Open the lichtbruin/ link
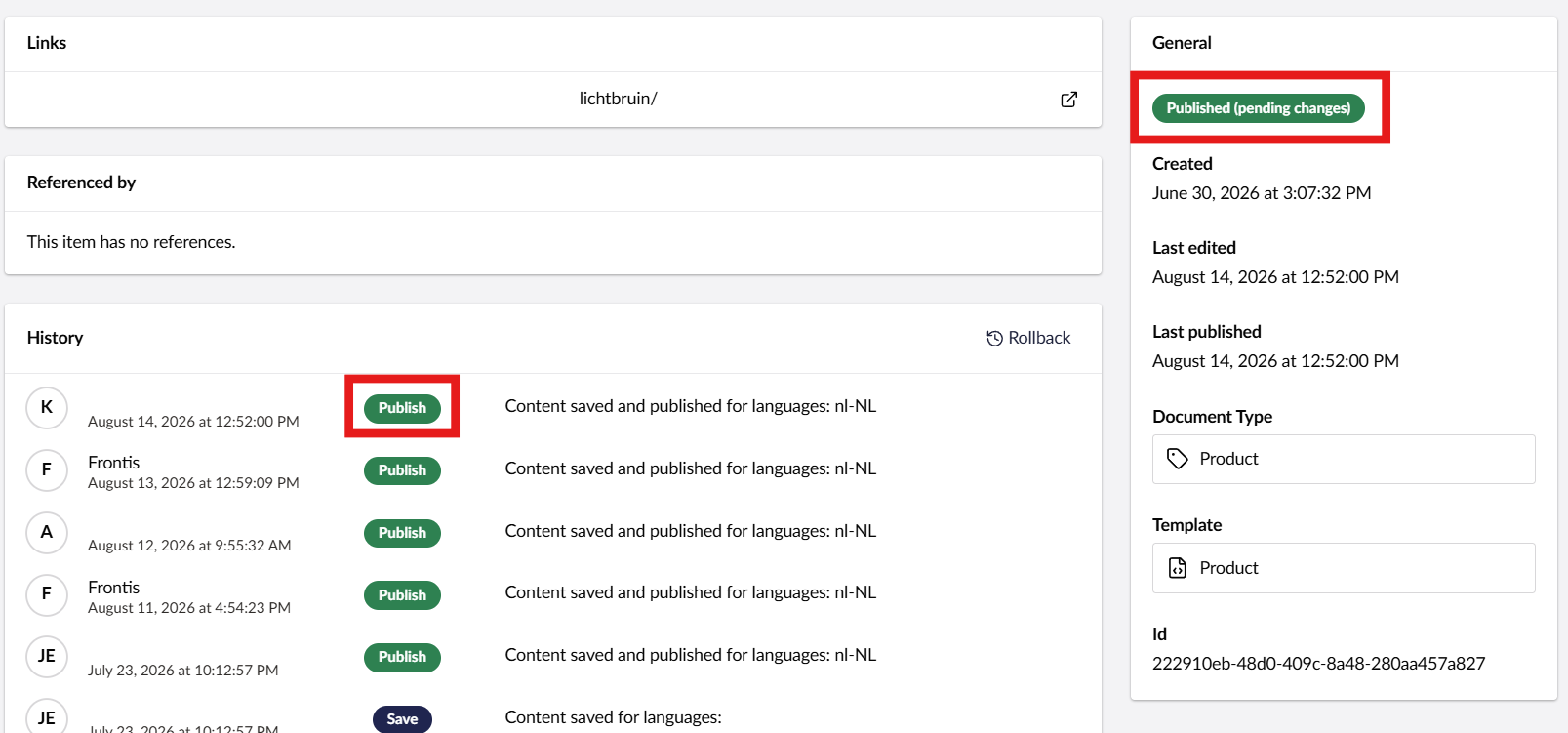 pyautogui.click(x=618, y=99)
